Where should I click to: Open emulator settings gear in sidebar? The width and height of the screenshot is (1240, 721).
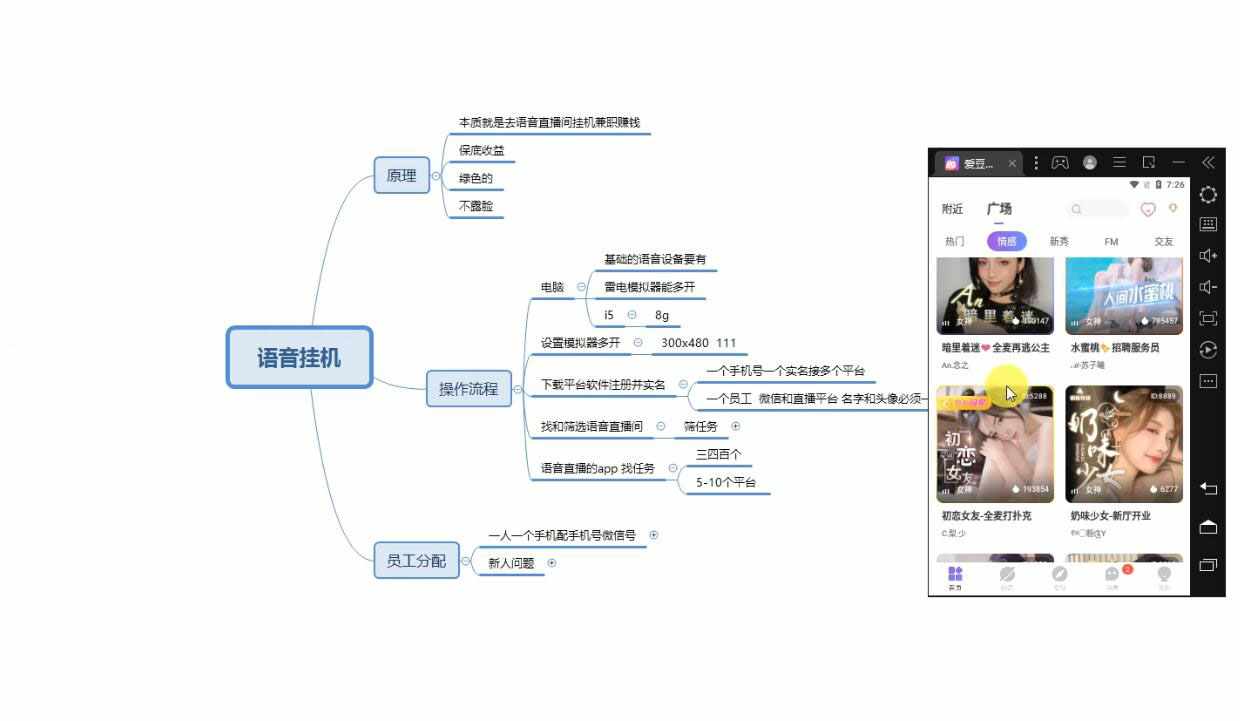(x=1208, y=194)
